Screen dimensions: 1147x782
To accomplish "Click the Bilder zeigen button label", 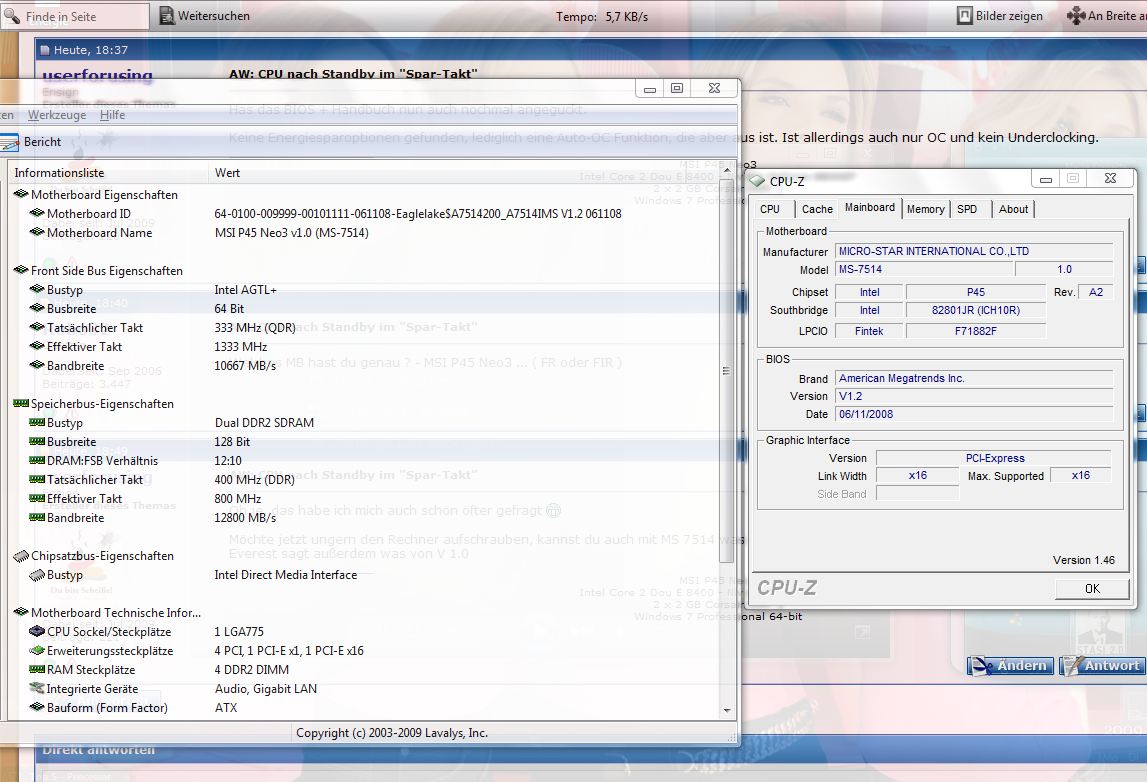I will 1009,15.
